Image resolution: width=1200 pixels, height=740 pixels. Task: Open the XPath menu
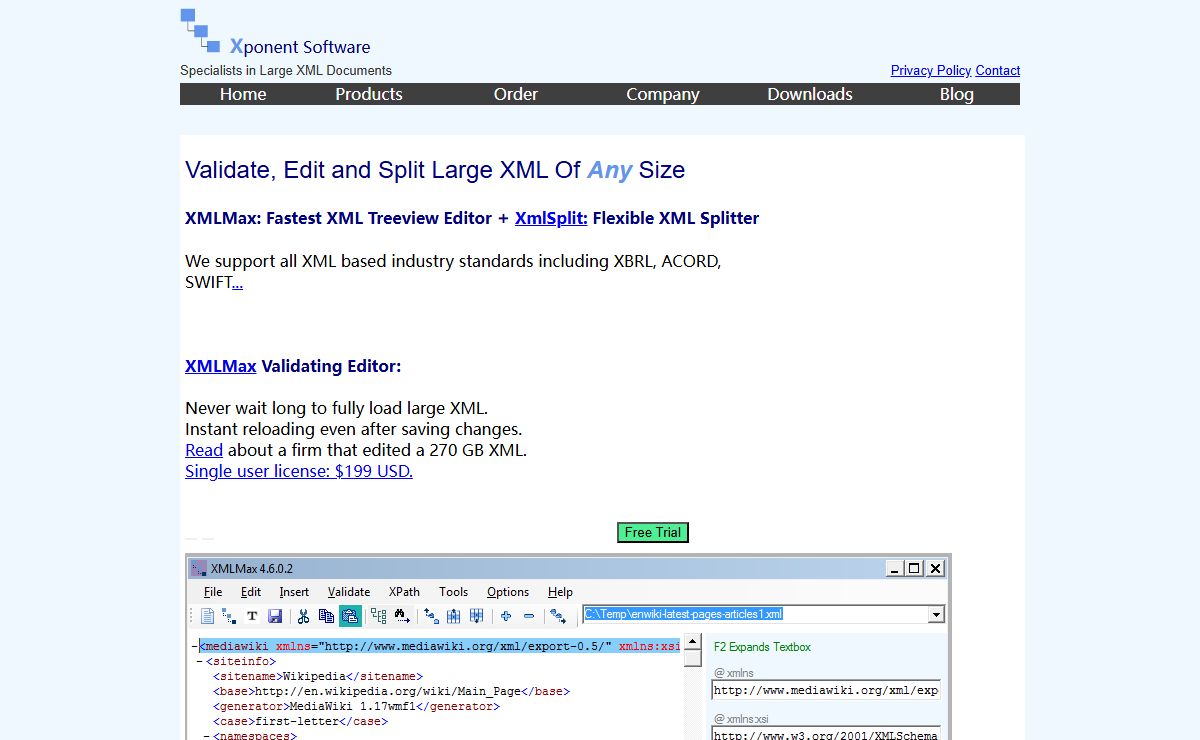[404, 592]
